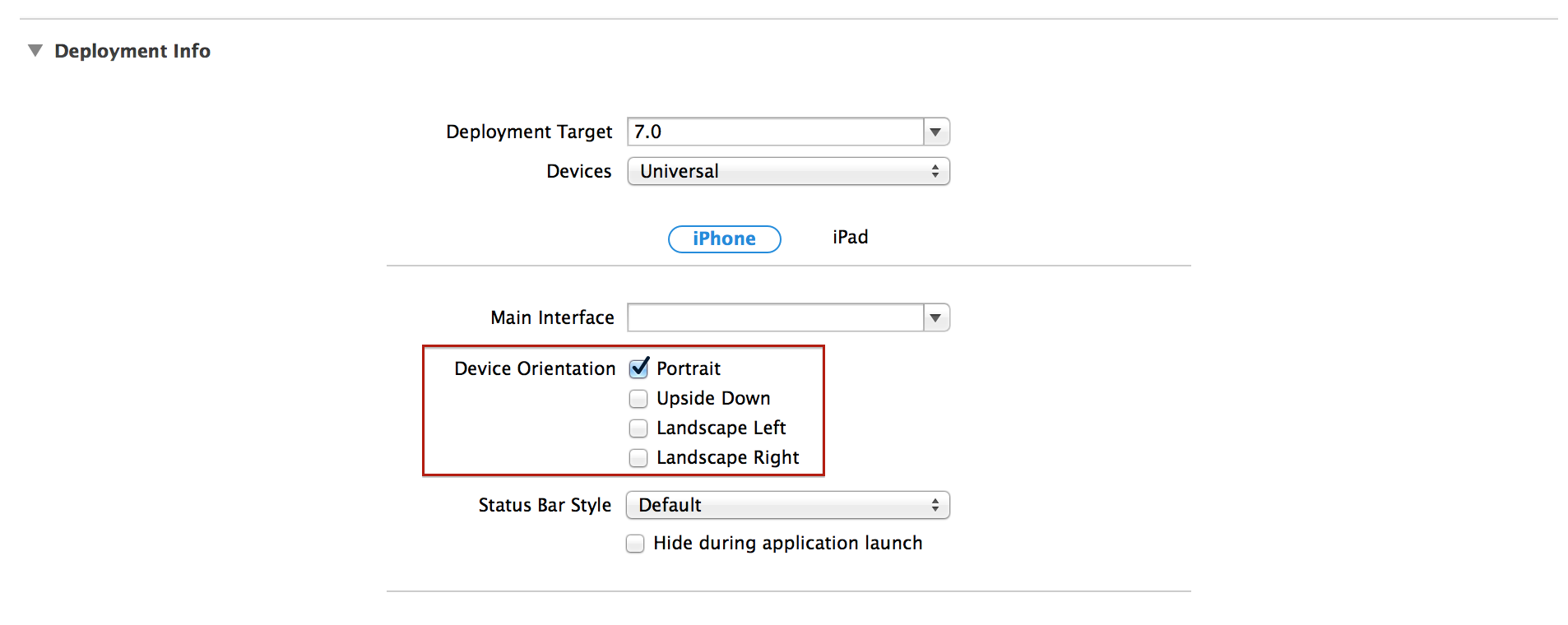1568x625 pixels.
Task: Click the Devices label text
Action: 578,171
